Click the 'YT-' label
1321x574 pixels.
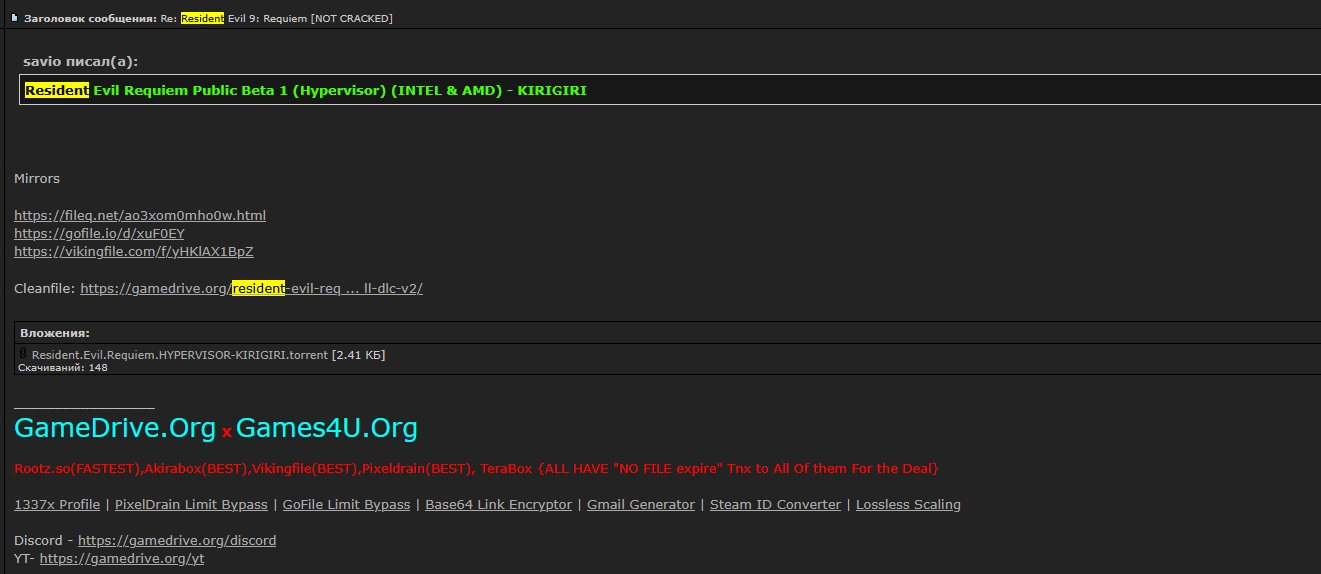tap(25, 559)
